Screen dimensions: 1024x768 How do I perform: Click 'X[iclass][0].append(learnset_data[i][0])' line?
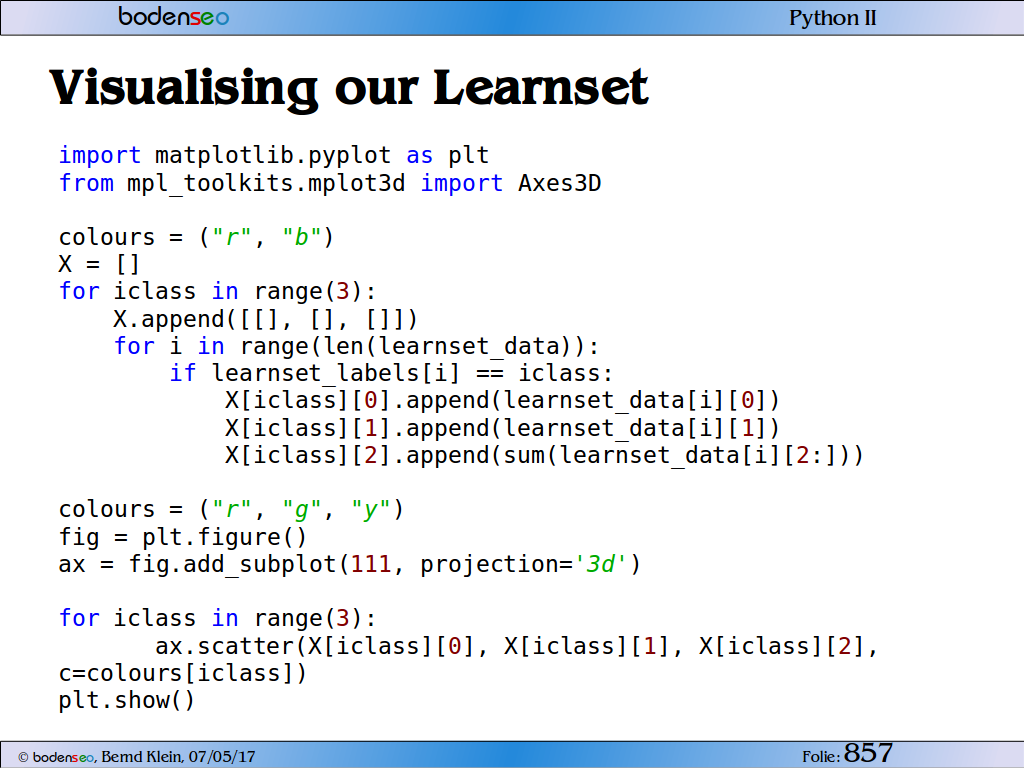502,400
